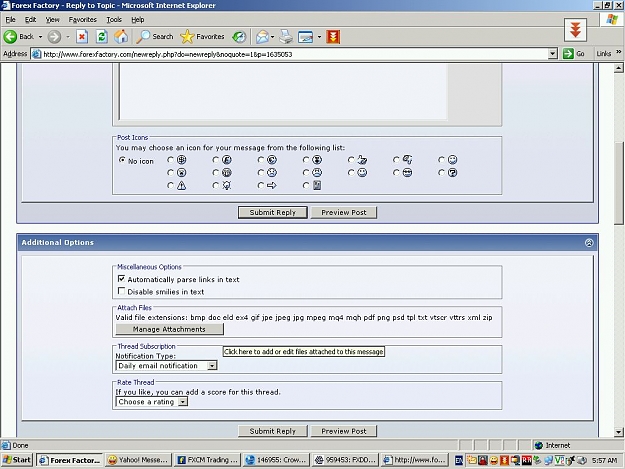Print the page with the printer icon
Viewport: 625px width, 469px height.
point(286,37)
